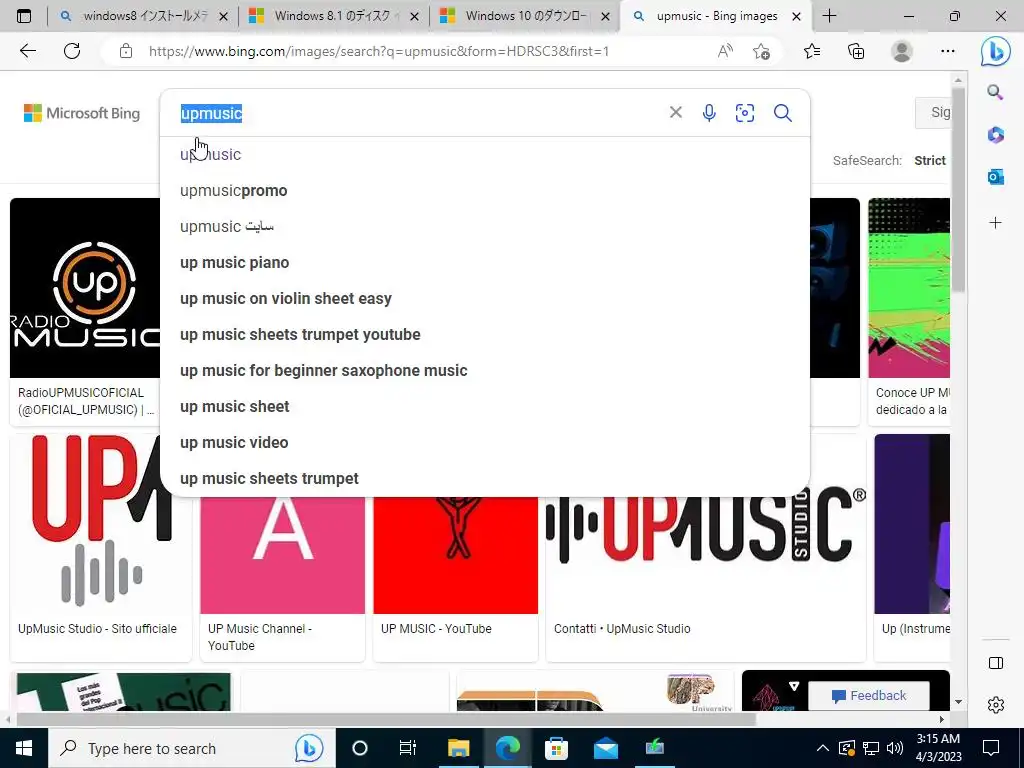
Task: Choose suggestion 'upmusicpromo'
Action: click(x=485, y=191)
